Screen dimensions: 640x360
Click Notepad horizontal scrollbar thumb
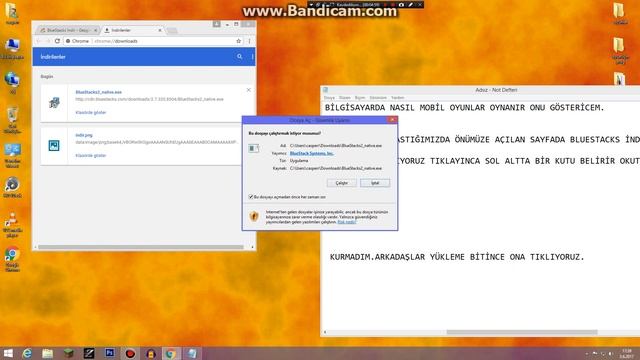(522, 332)
